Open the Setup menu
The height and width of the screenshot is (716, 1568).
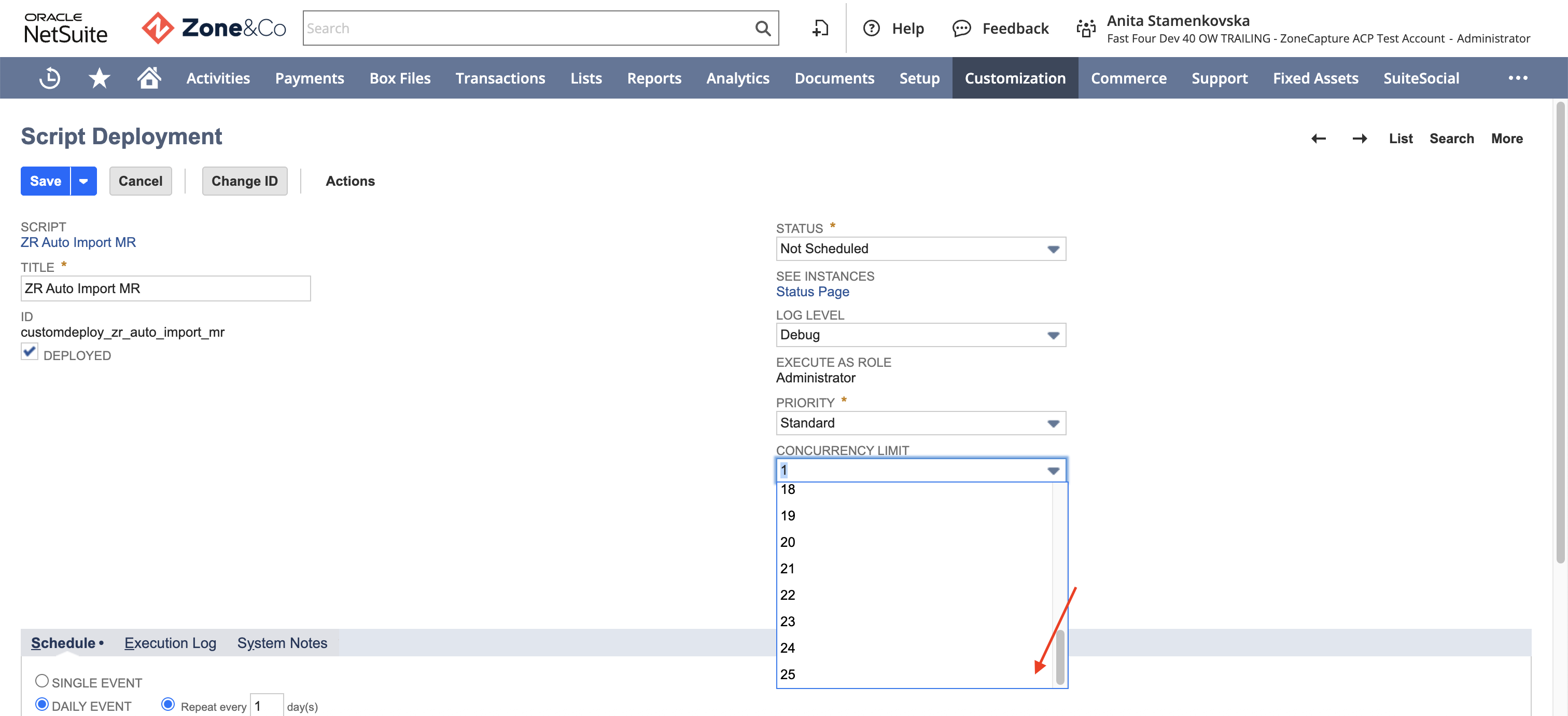pyautogui.click(x=919, y=78)
